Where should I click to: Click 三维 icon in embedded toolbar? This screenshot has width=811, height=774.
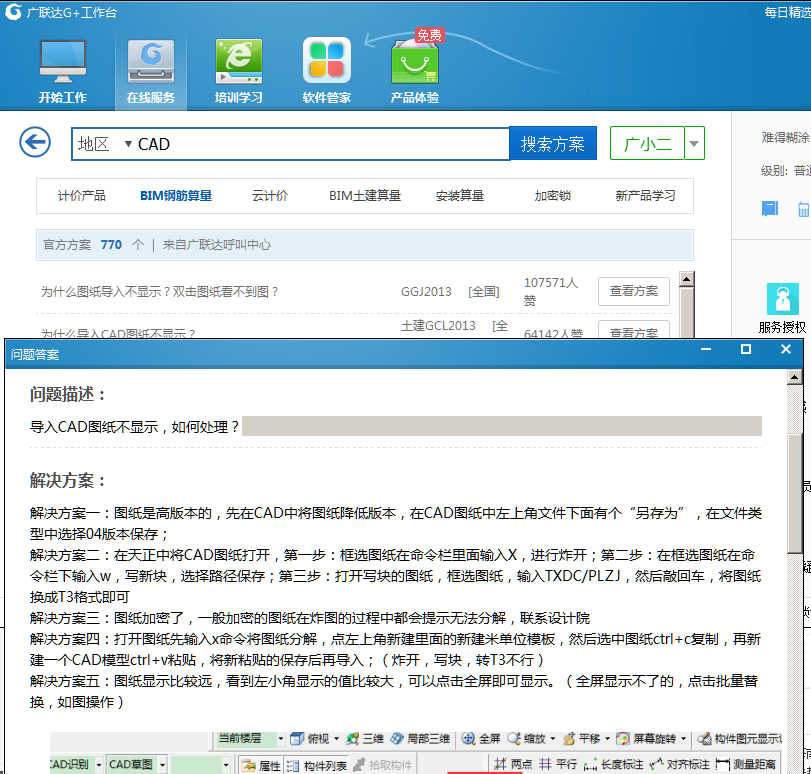coord(353,738)
